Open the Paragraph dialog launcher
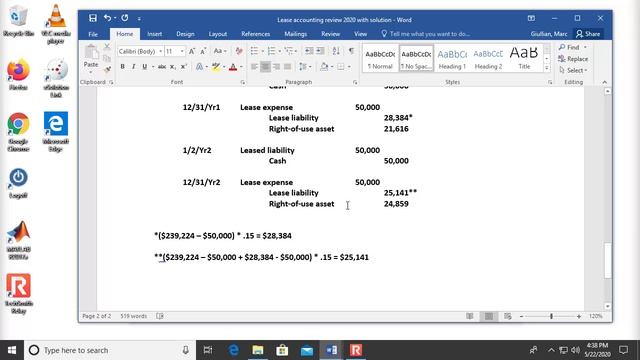Viewport: 640px width, 360px height. (x=355, y=82)
